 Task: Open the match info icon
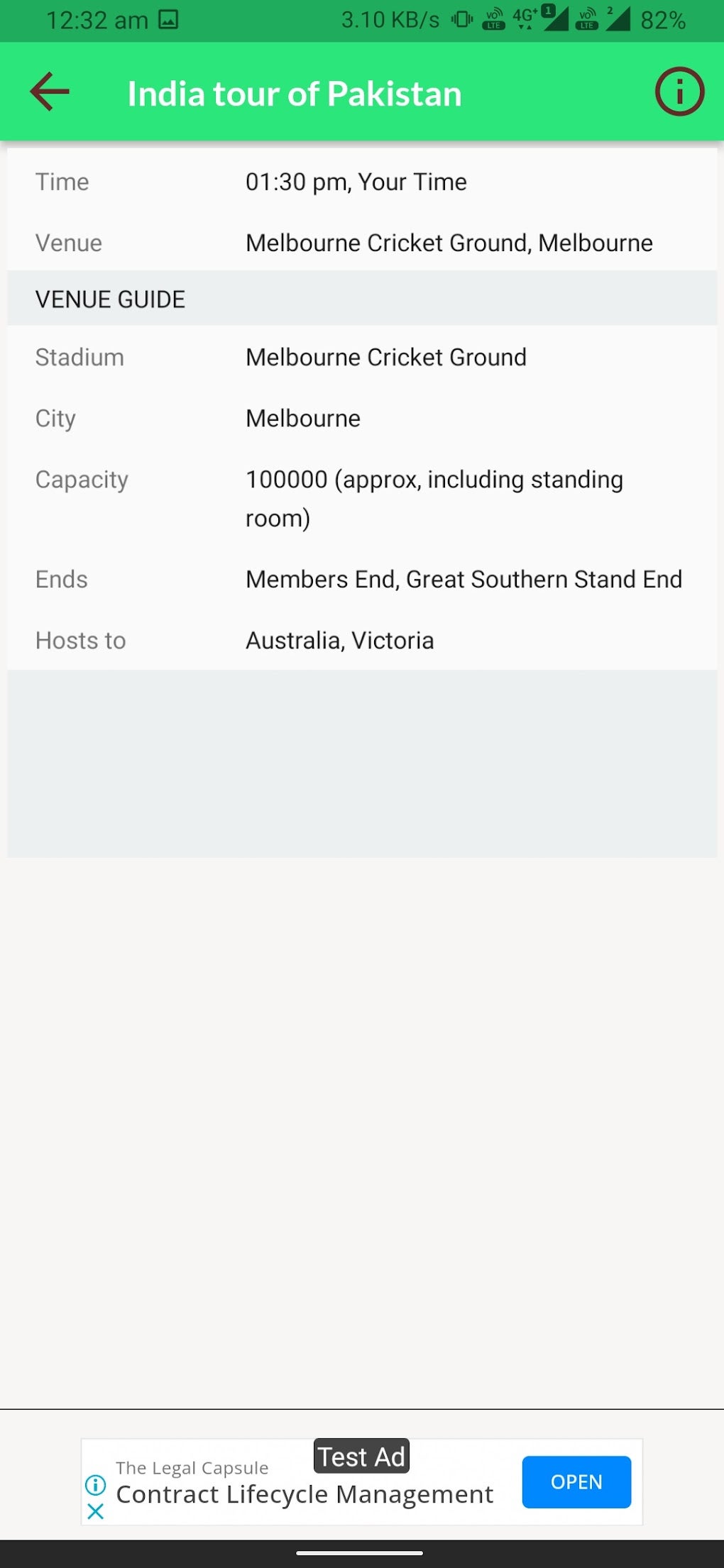coord(679,92)
